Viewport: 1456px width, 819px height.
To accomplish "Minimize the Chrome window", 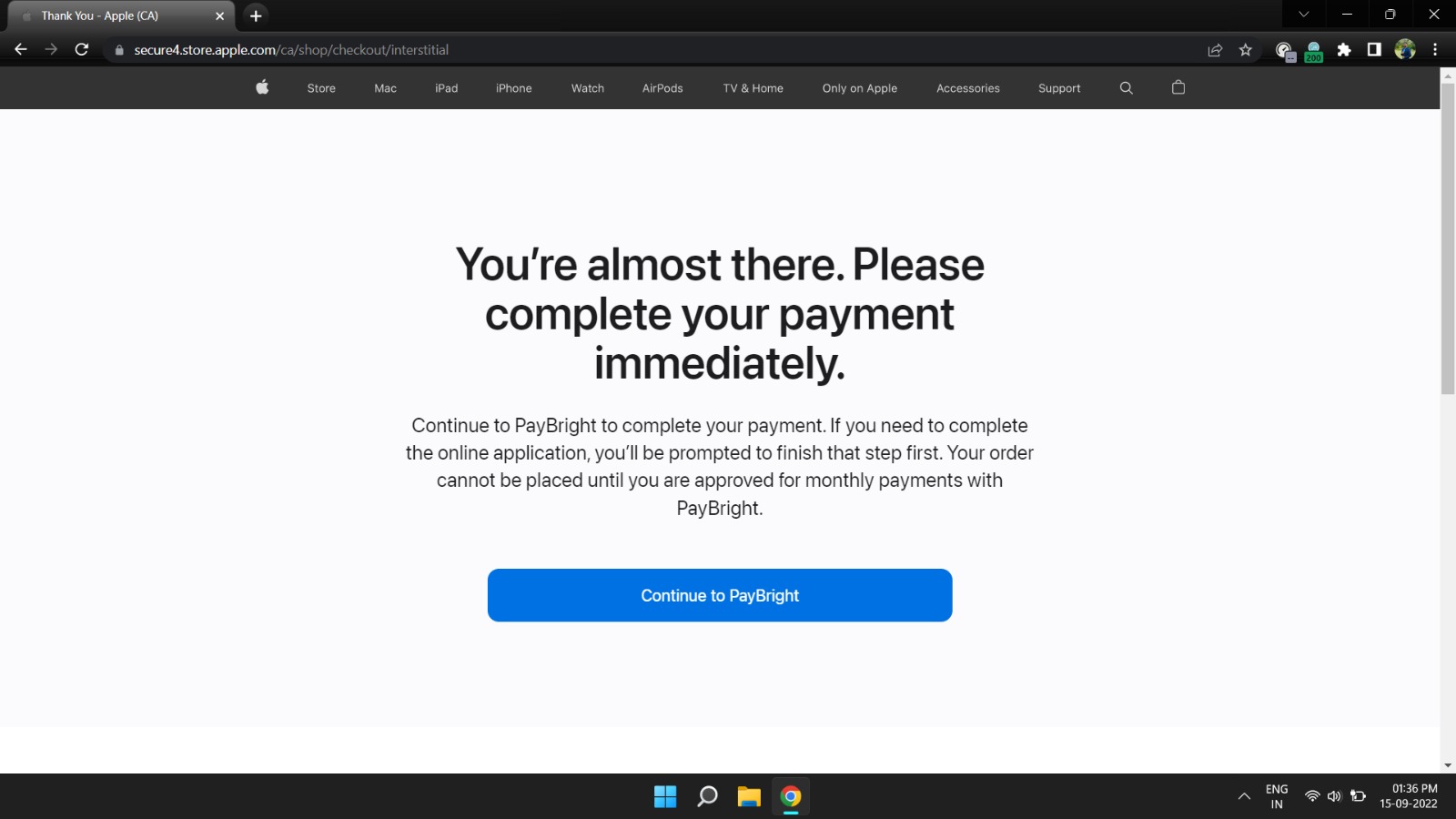I will [1347, 14].
